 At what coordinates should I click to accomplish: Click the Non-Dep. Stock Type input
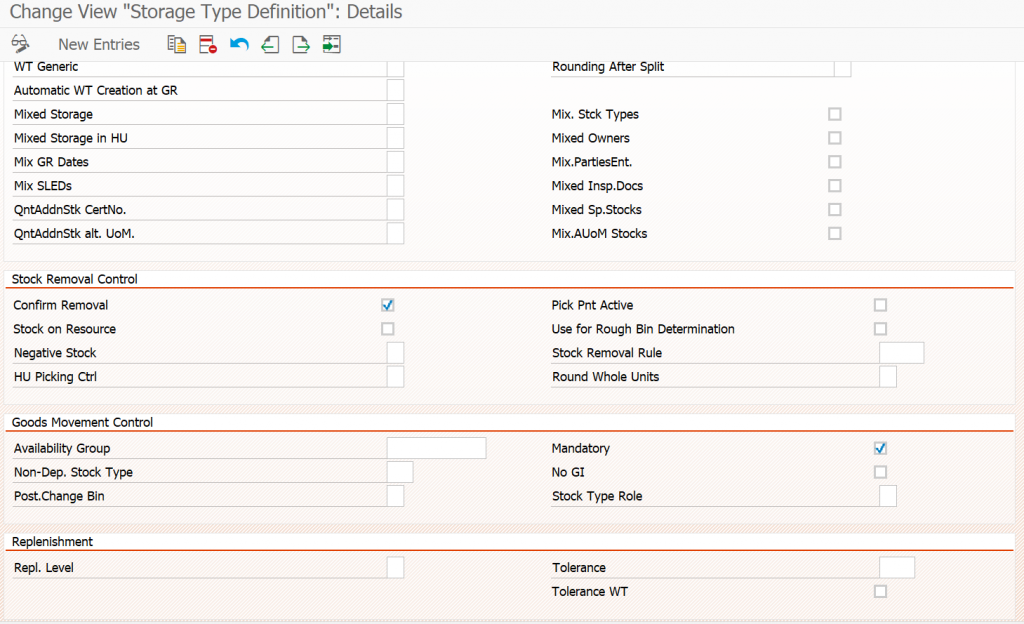[400, 472]
